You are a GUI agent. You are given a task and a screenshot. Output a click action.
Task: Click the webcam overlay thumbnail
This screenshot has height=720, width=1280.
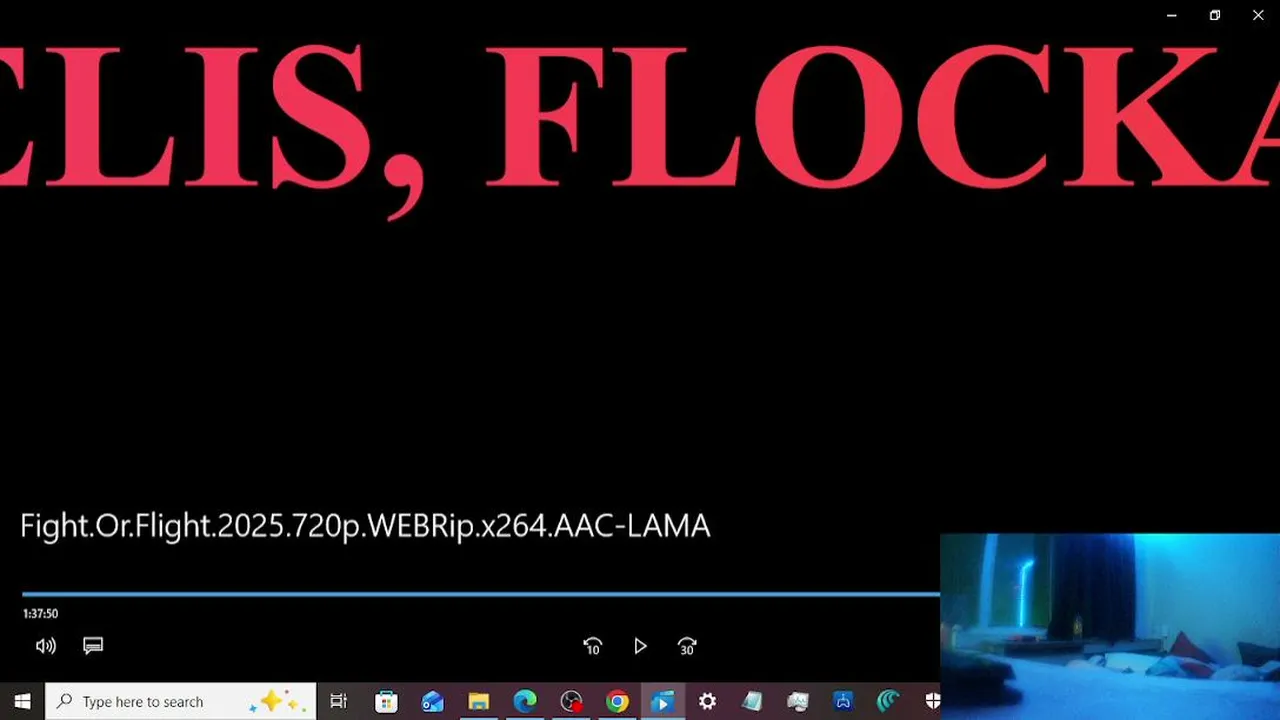pos(1110,627)
